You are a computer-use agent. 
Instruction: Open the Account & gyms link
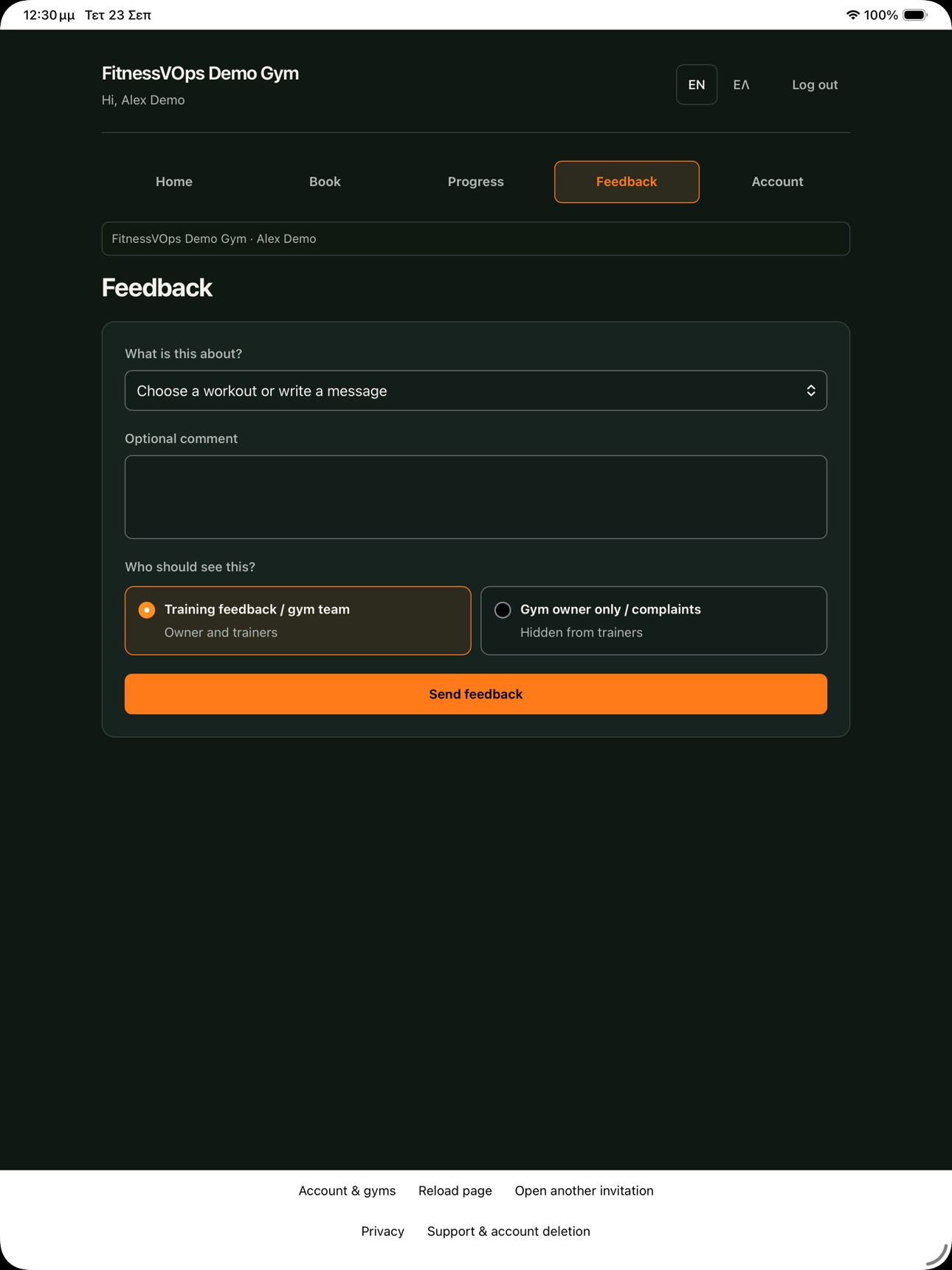[347, 1190]
